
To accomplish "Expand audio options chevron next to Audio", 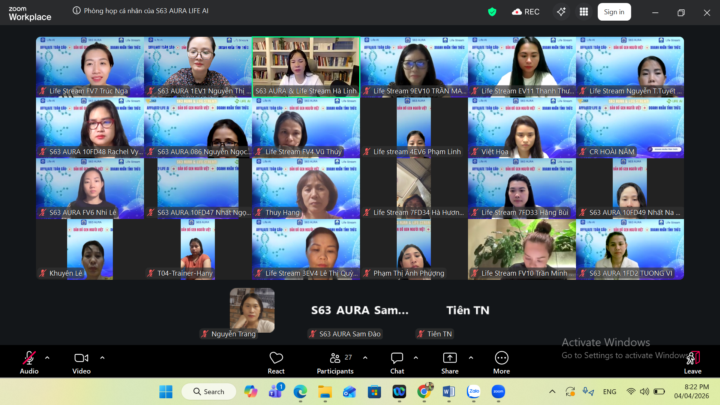I will tap(47, 358).
